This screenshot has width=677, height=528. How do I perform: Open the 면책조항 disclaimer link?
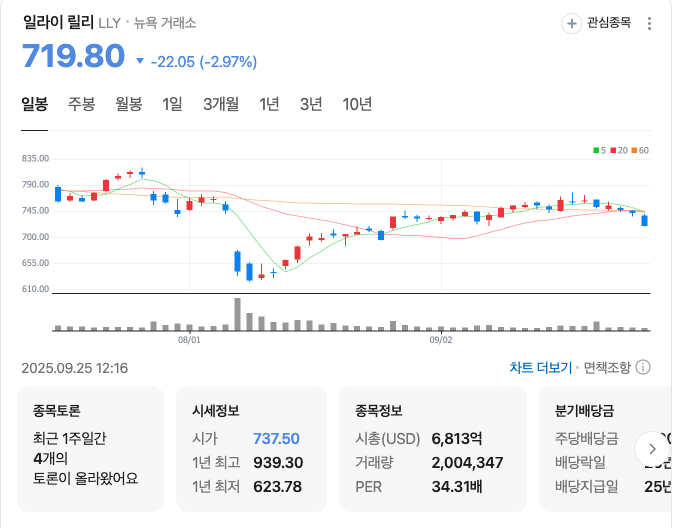(x=607, y=368)
